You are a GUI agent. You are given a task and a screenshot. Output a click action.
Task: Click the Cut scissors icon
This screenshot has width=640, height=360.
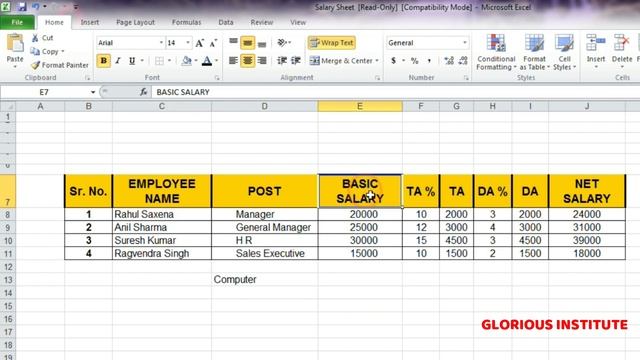click(x=35, y=38)
